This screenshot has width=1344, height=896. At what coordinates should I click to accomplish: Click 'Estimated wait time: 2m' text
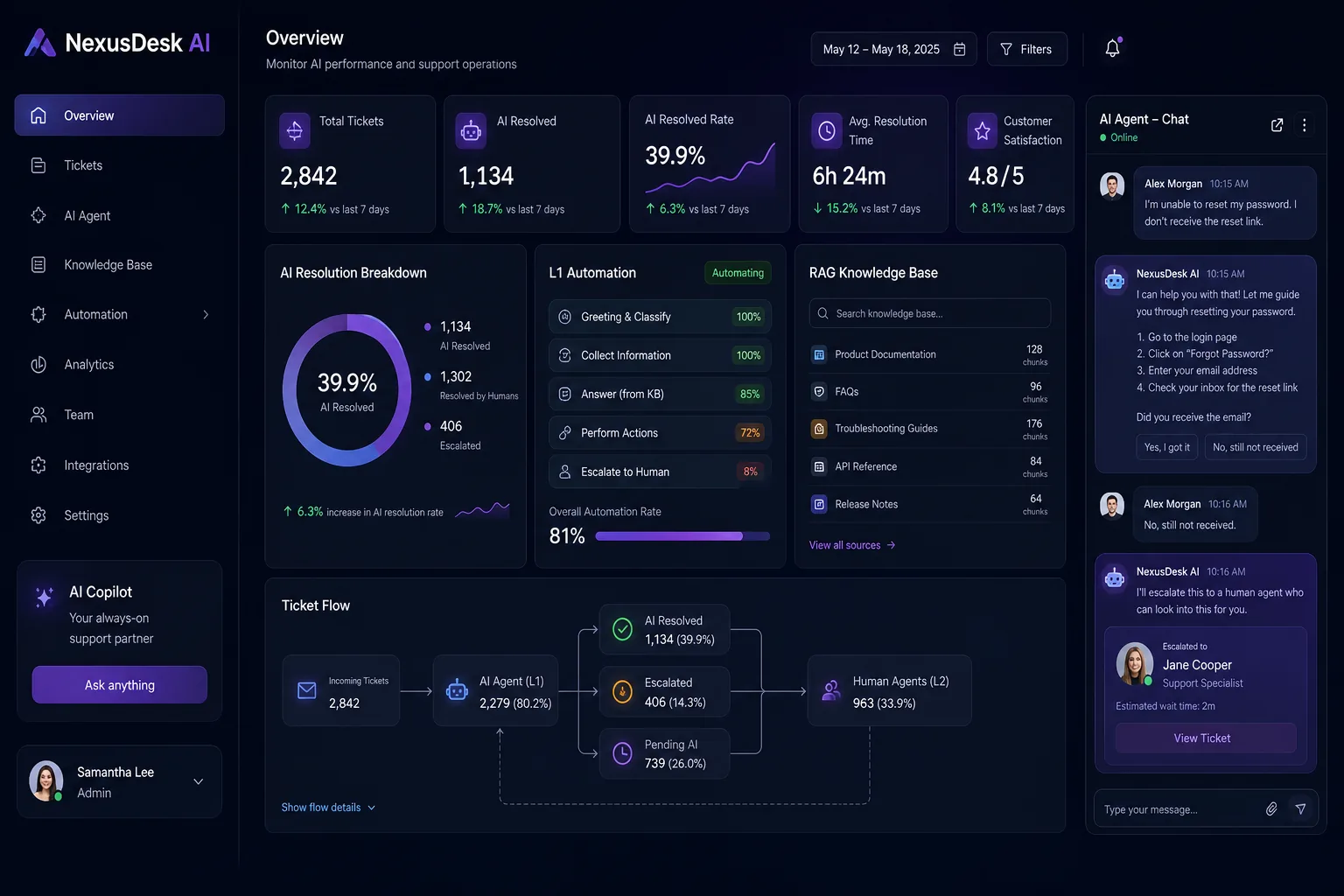pyautogui.click(x=1165, y=706)
